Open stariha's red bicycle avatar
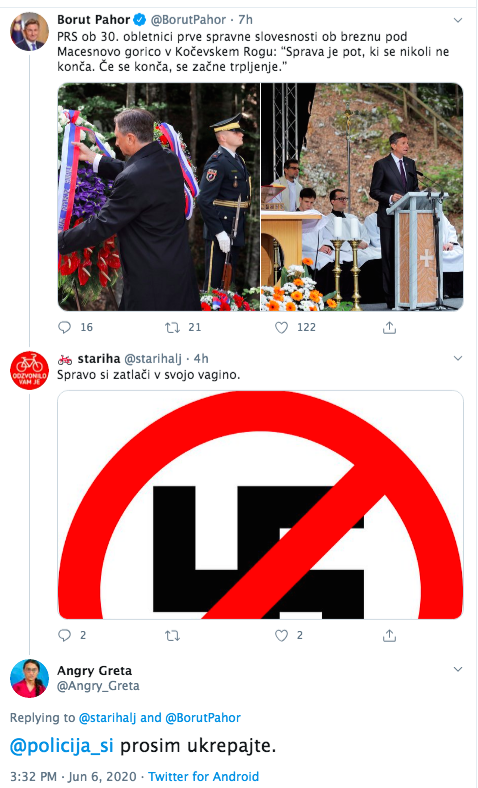This screenshot has height=788, width=478. (29, 370)
